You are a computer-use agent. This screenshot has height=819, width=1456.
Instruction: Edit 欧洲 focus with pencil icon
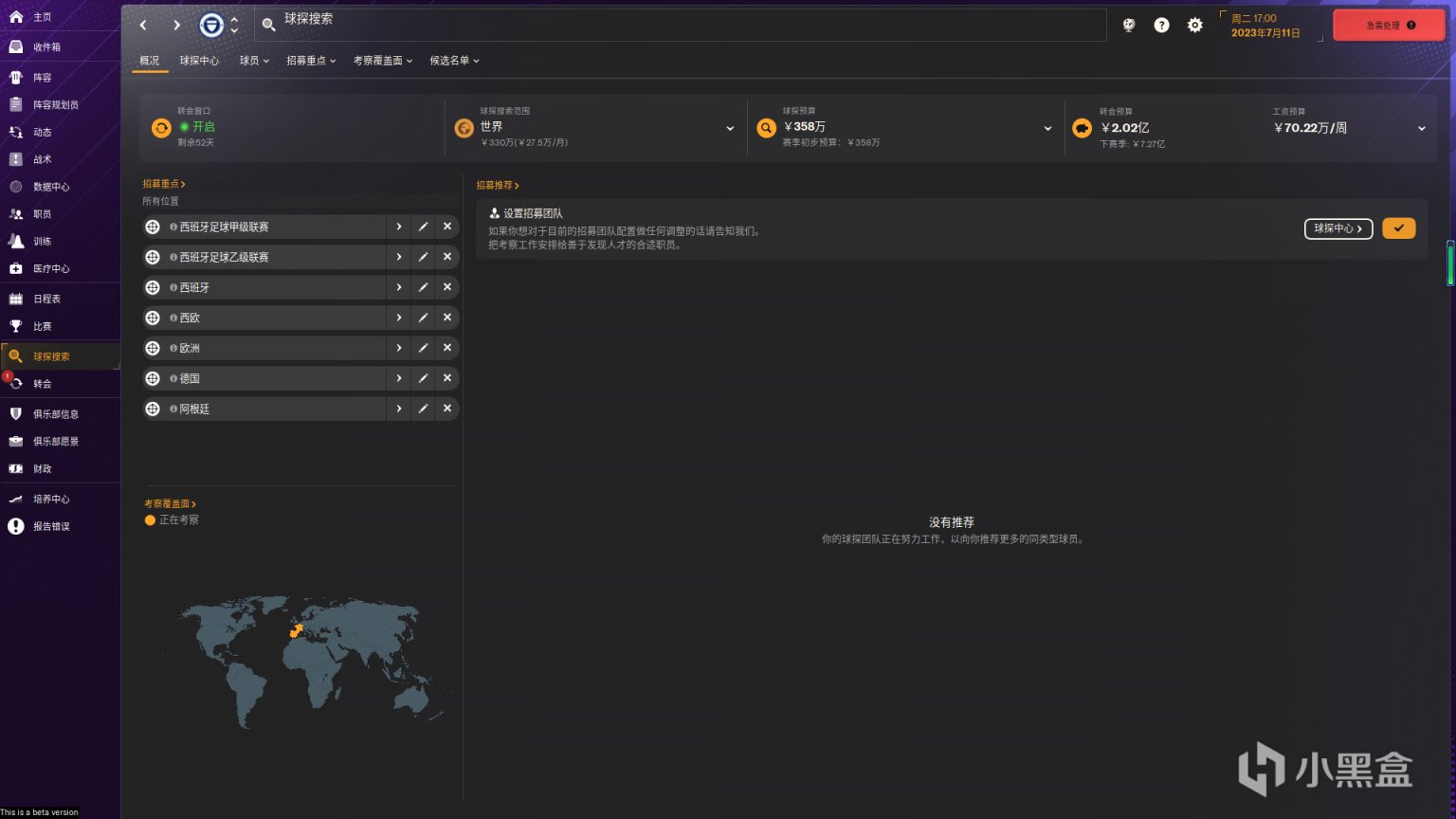pos(423,348)
